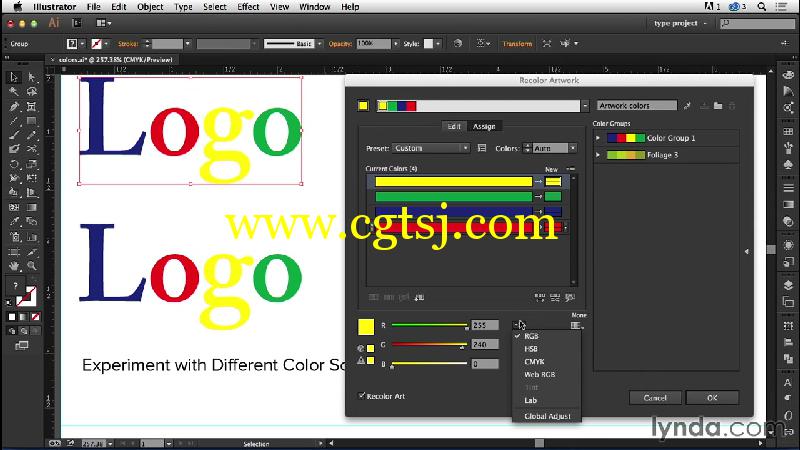The width and height of the screenshot is (800, 450).
Task: Click the G green channel slider
Action: [x=429, y=344]
